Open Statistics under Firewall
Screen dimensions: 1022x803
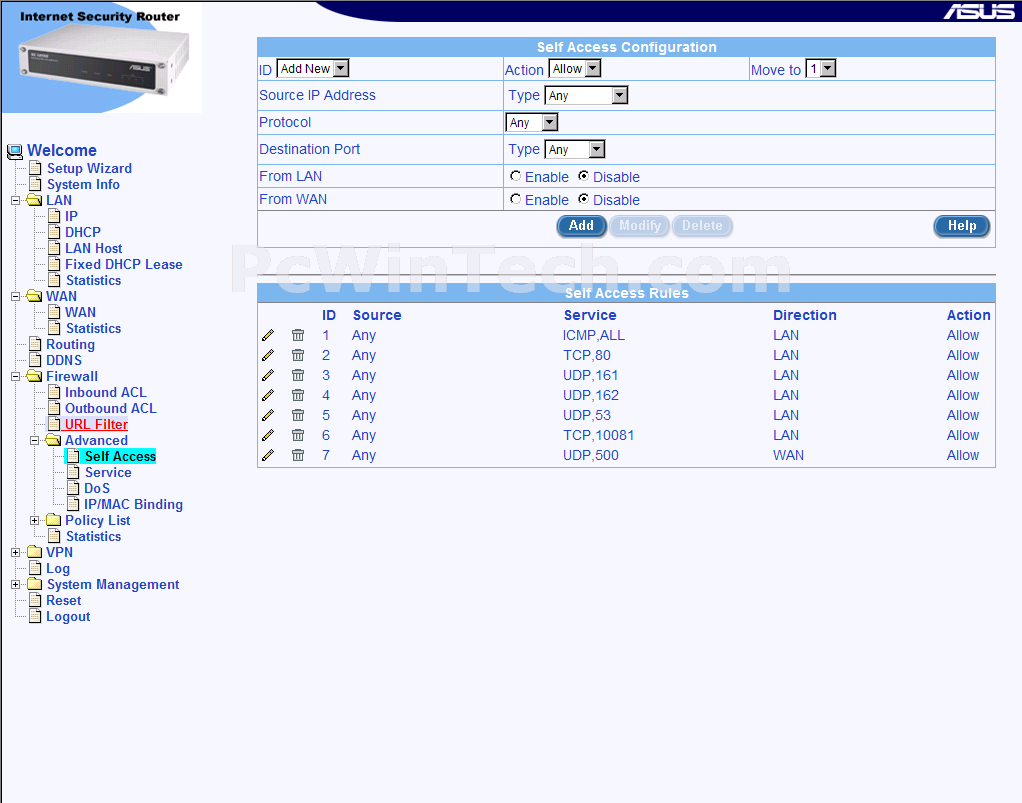pos(93,536)
